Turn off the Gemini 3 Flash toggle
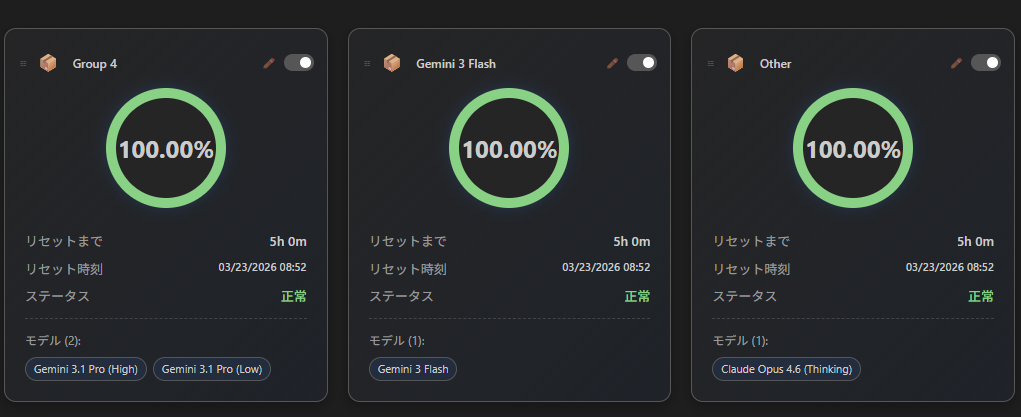Image resolution: width=1021 pixels, height=417 pixels. (x=642, y=63)
